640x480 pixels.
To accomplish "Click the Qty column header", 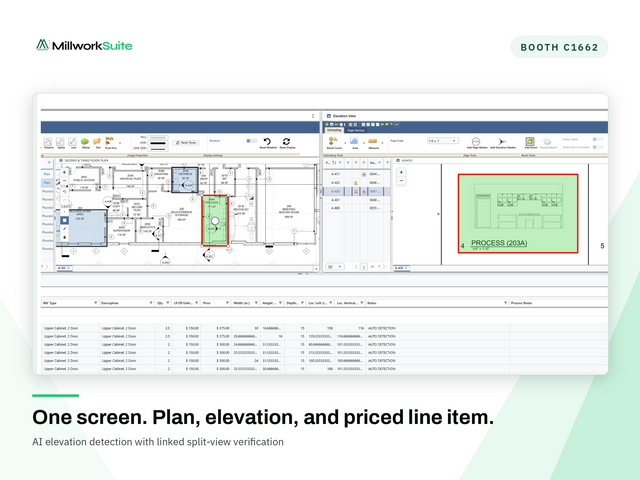I will (163, 303).
